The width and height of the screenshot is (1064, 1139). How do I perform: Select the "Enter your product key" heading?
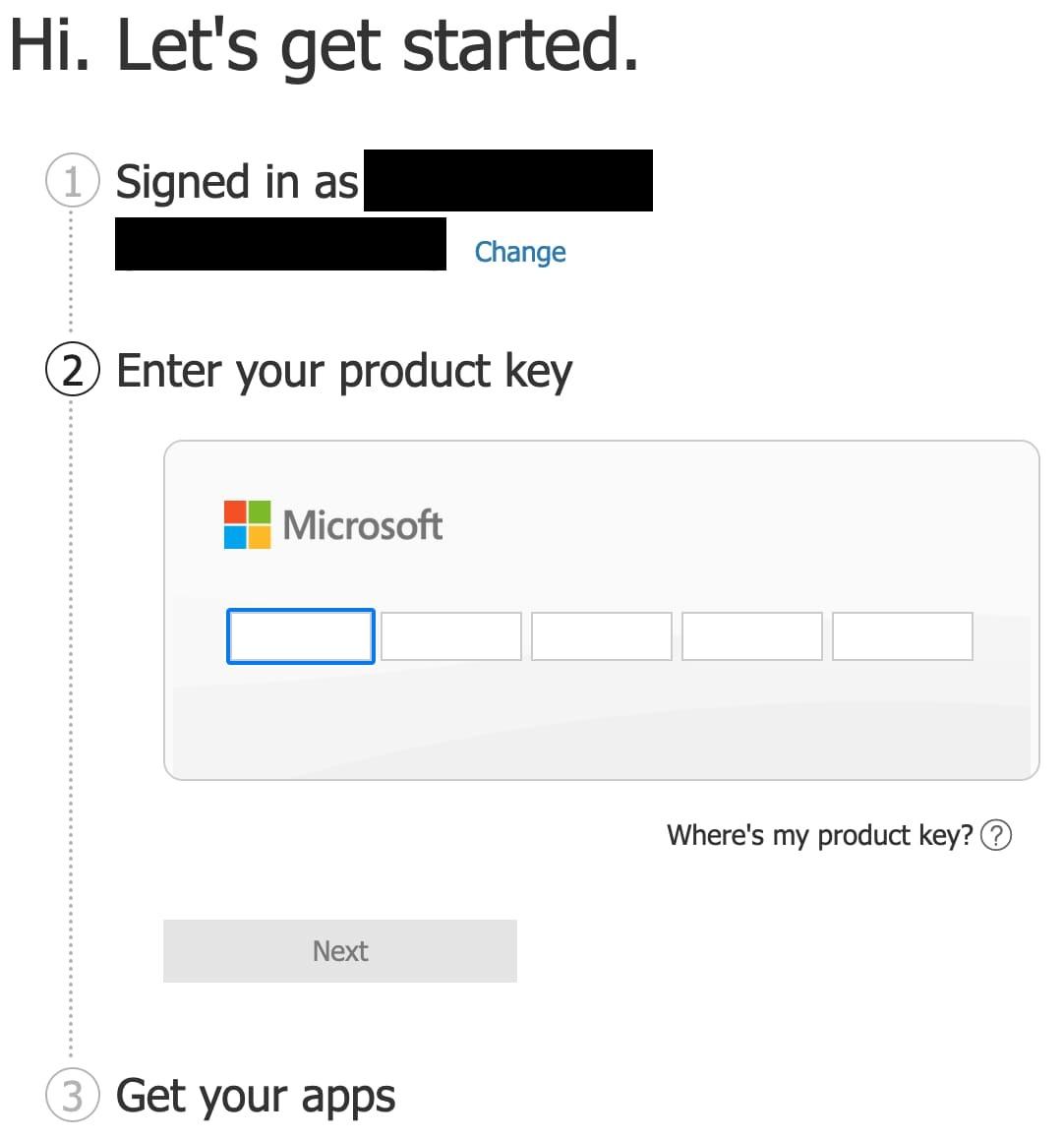tap(344, 372)
